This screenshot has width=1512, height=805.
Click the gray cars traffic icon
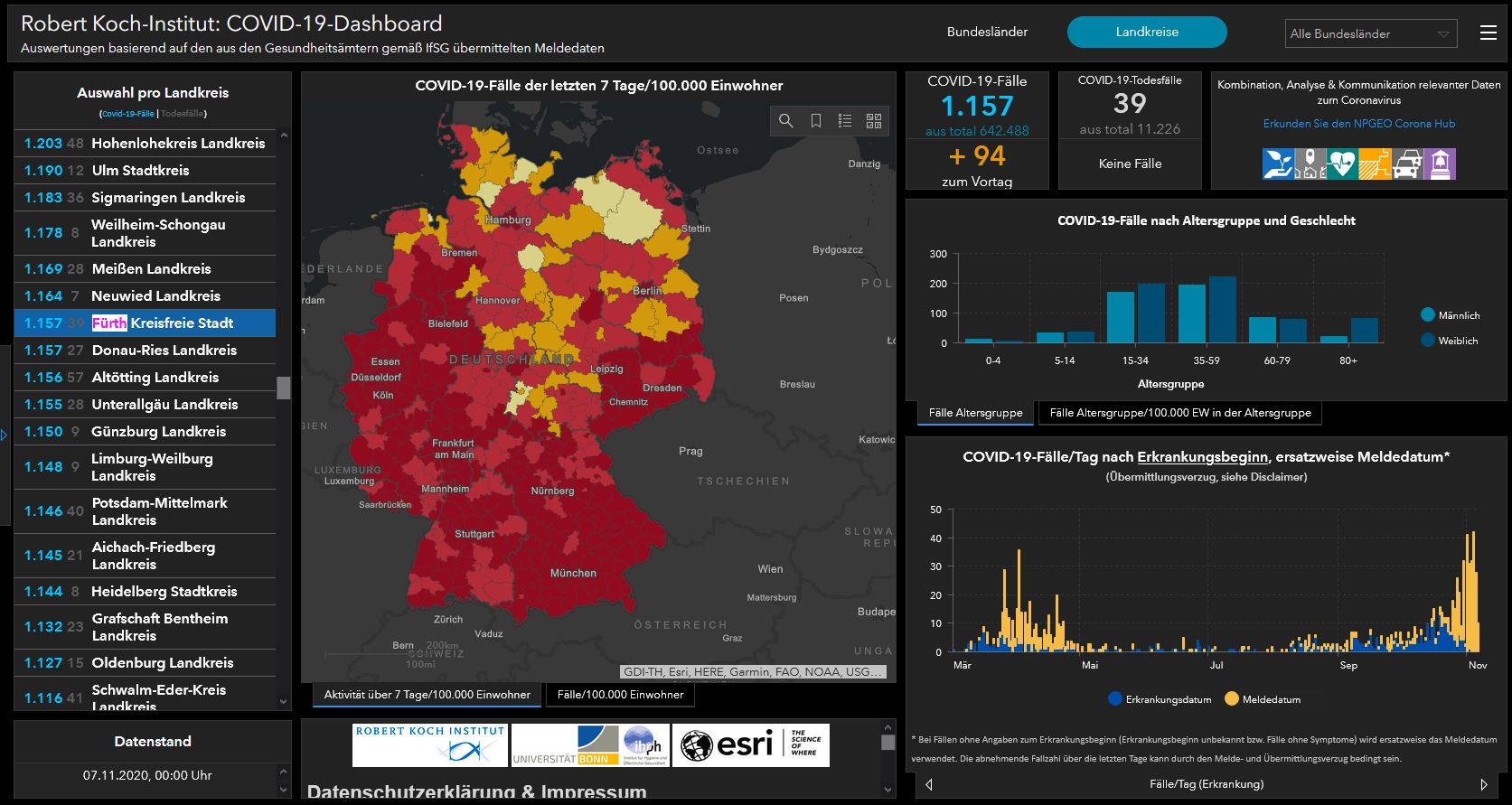(1407, 164)
